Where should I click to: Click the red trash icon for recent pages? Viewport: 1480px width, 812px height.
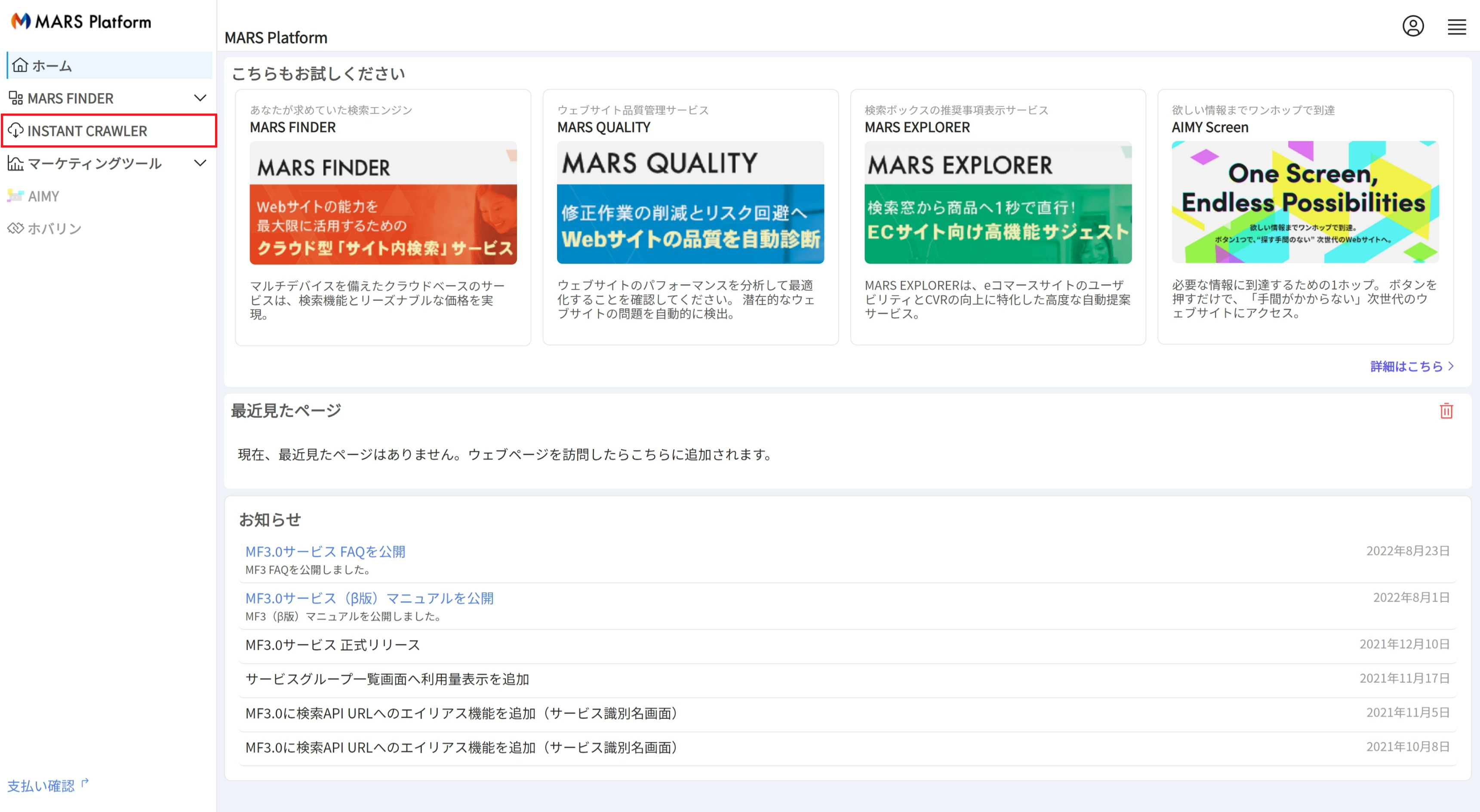coord(1446,411)
